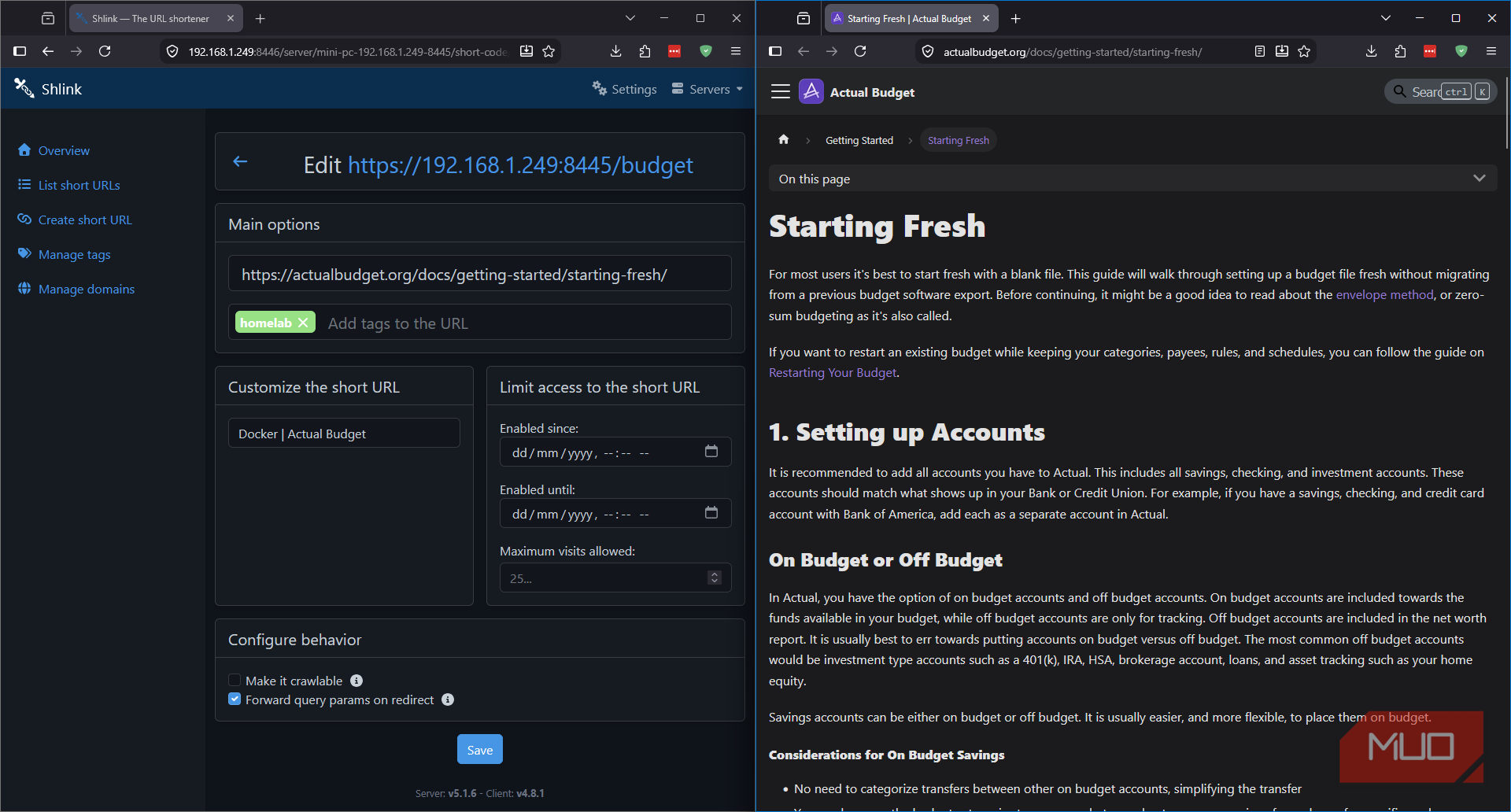Viewport: 1511px width, 812px height.
Task: Expand the On this page section
Action: click(1132, 179)
